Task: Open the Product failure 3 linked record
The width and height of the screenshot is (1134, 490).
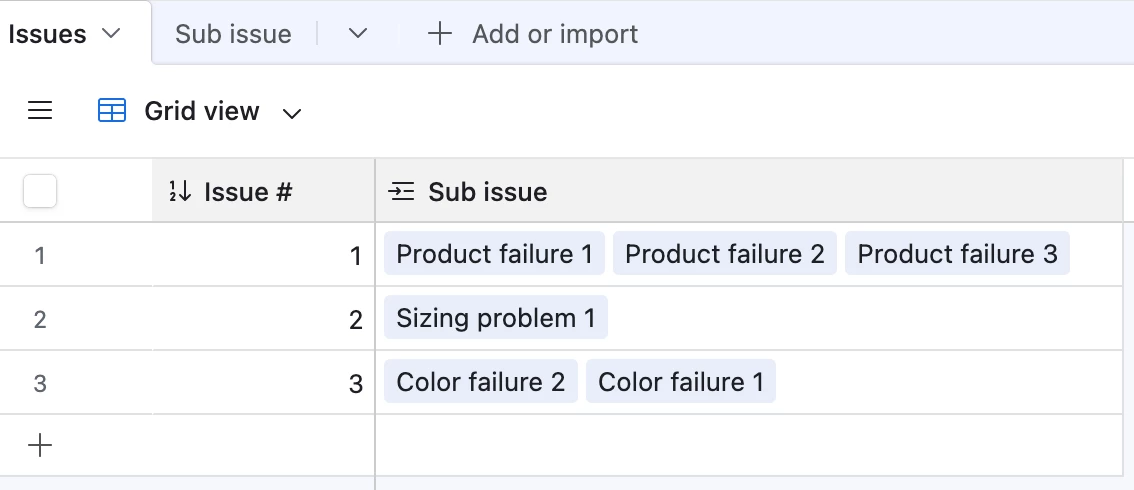Action: tap(957, 254)
